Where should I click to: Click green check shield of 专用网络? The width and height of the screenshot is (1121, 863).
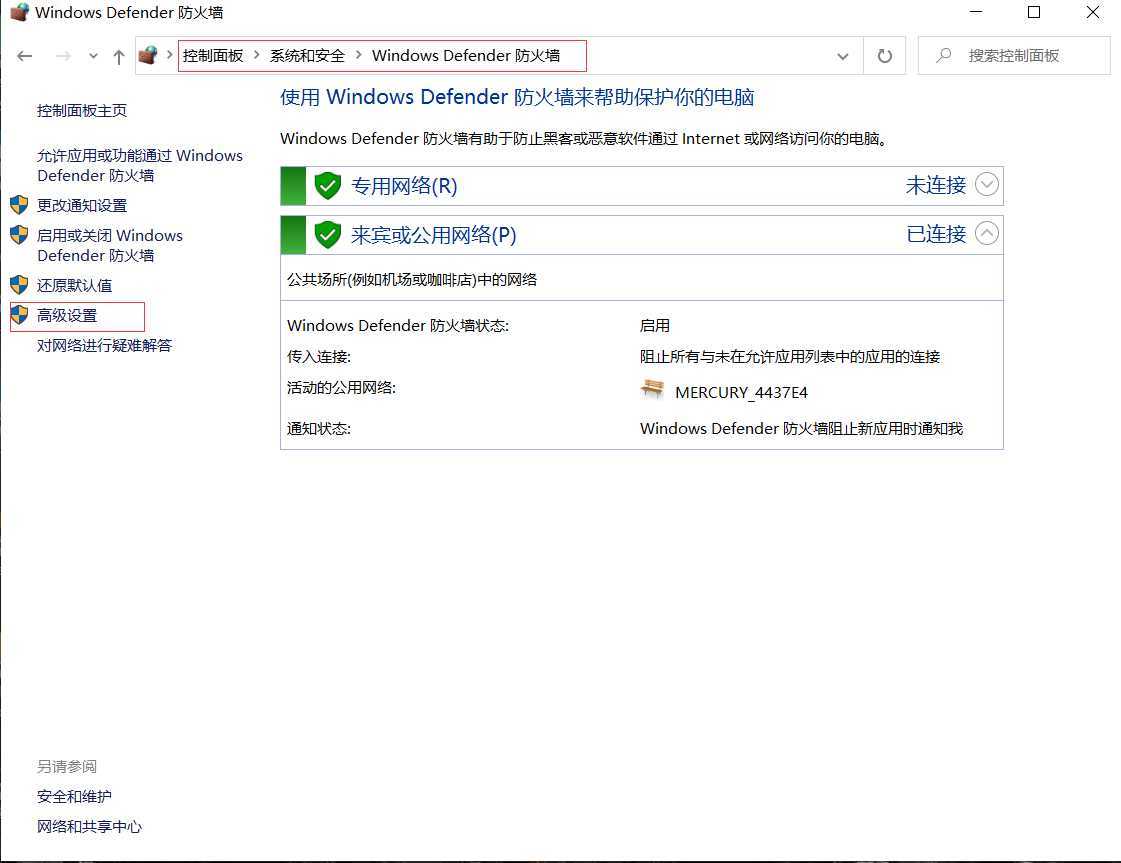pos(327,186)
